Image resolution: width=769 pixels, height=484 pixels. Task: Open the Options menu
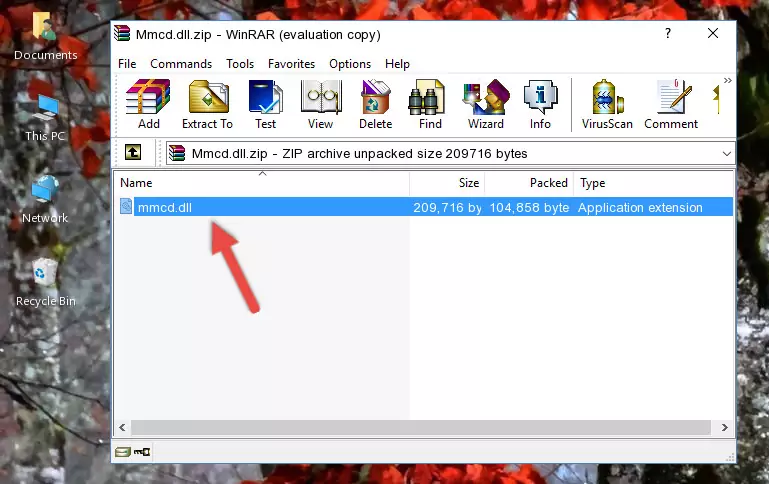coord(350,64)
